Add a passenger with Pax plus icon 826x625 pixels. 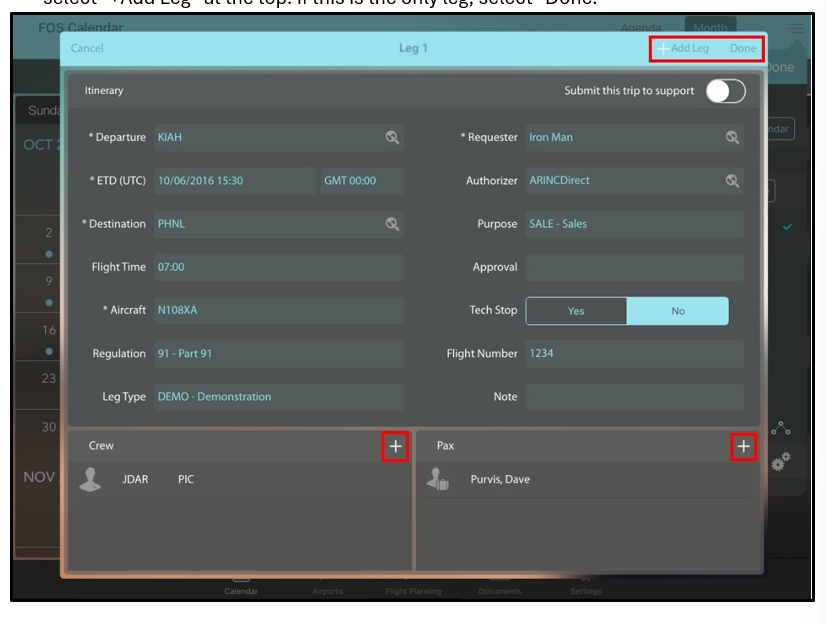point(743,447)
